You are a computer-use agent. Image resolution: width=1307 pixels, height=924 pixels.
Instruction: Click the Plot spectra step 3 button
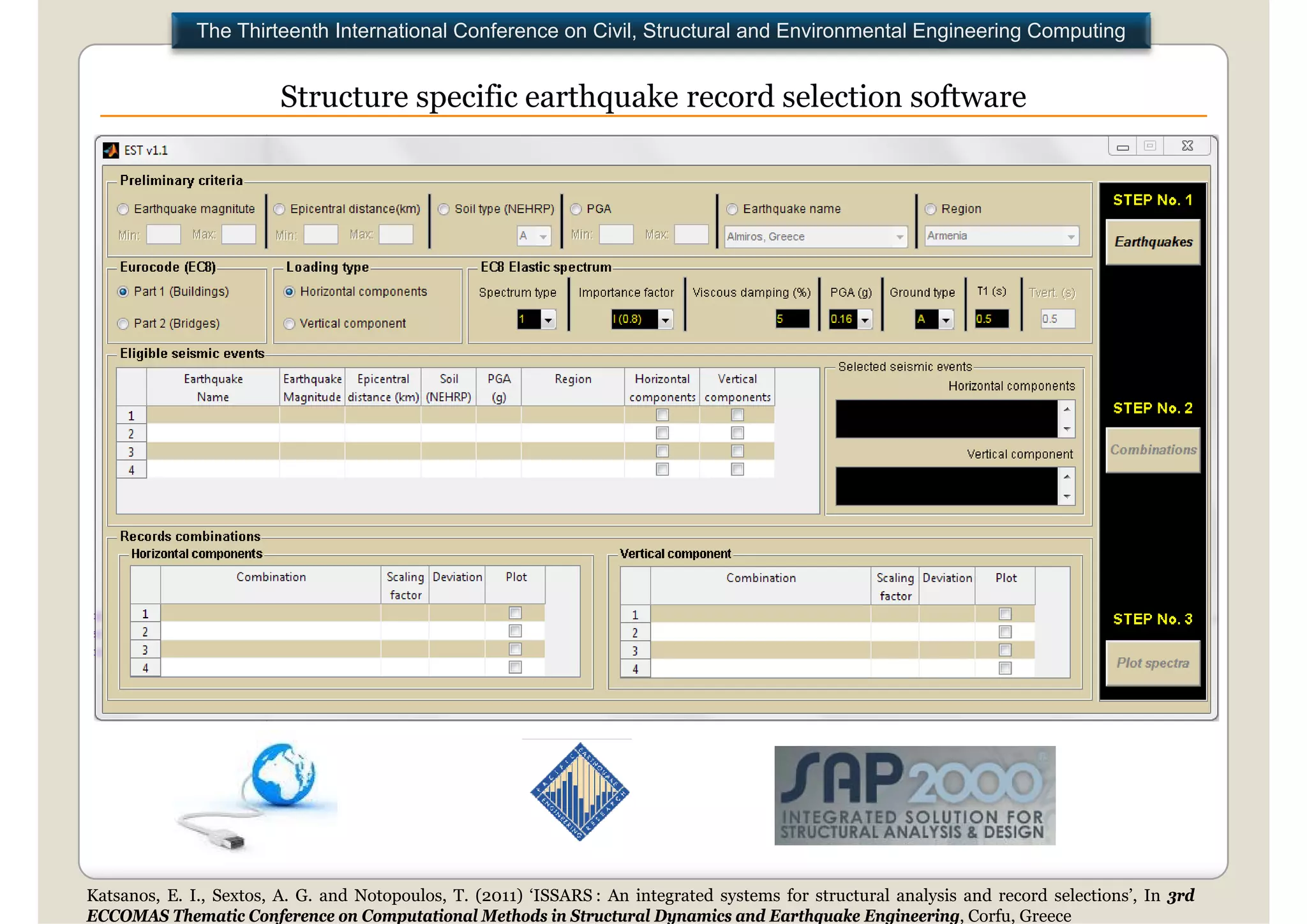coord(1153,663)
